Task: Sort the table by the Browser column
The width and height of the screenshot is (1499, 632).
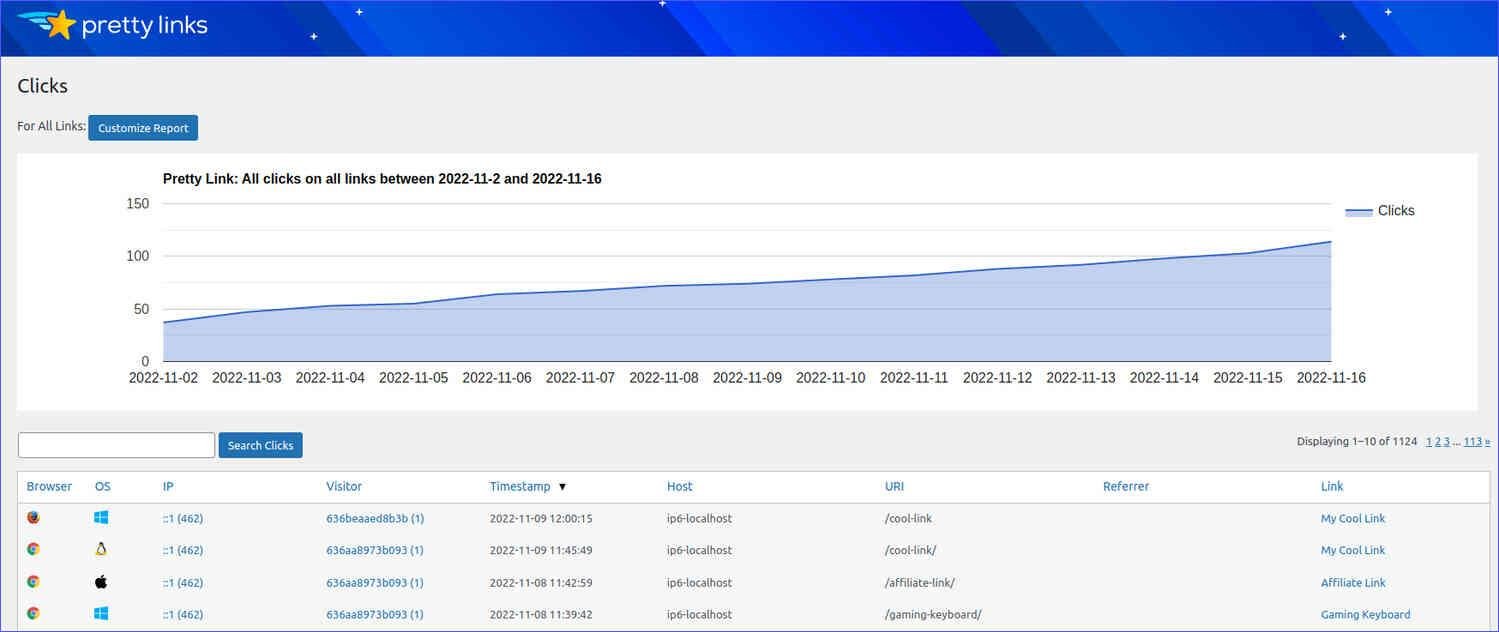Action: pos(48,486)
